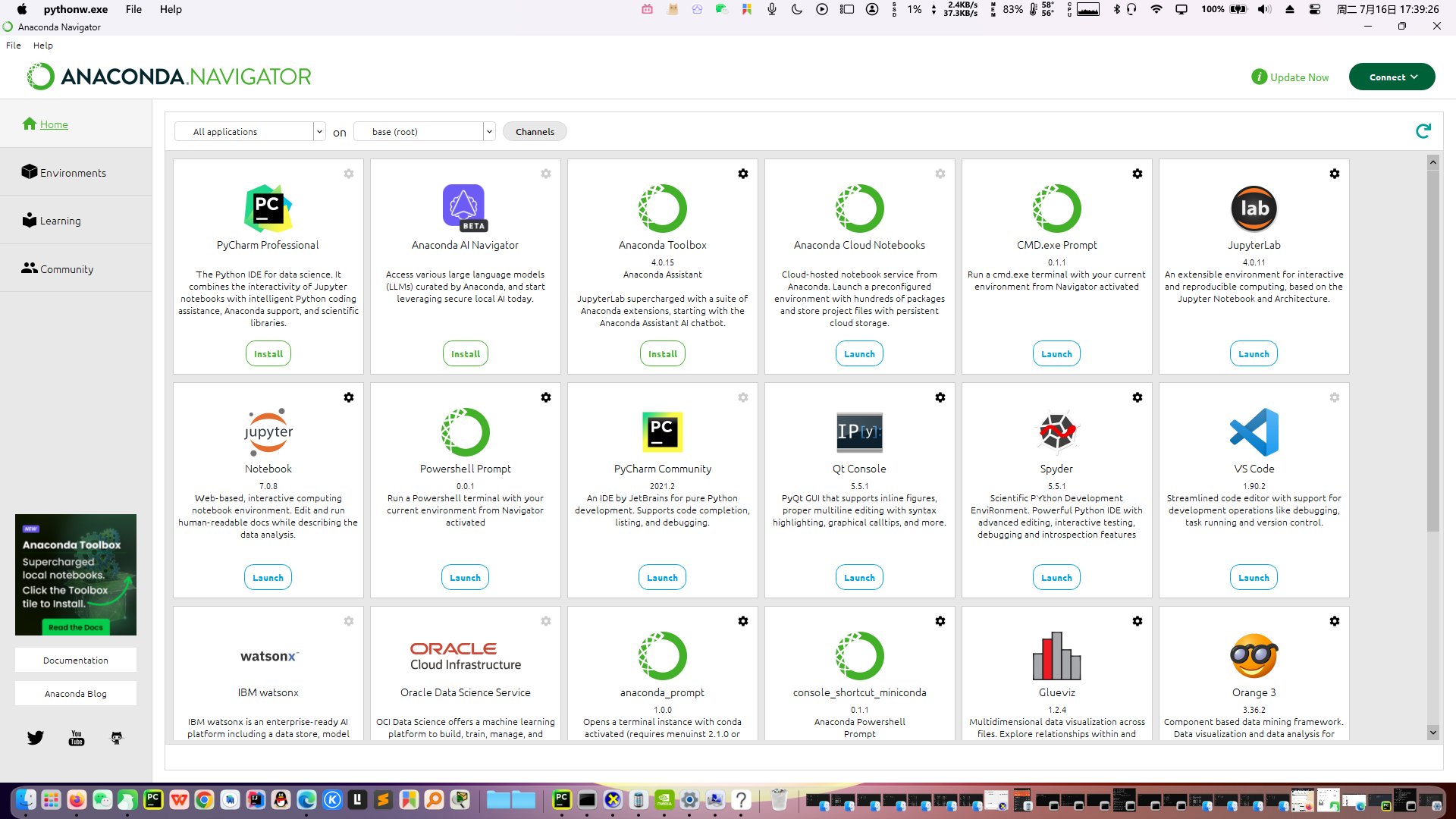
Task: Open Google Chrome from the dock
Action: pyautogui.click(x=204, y=799)
